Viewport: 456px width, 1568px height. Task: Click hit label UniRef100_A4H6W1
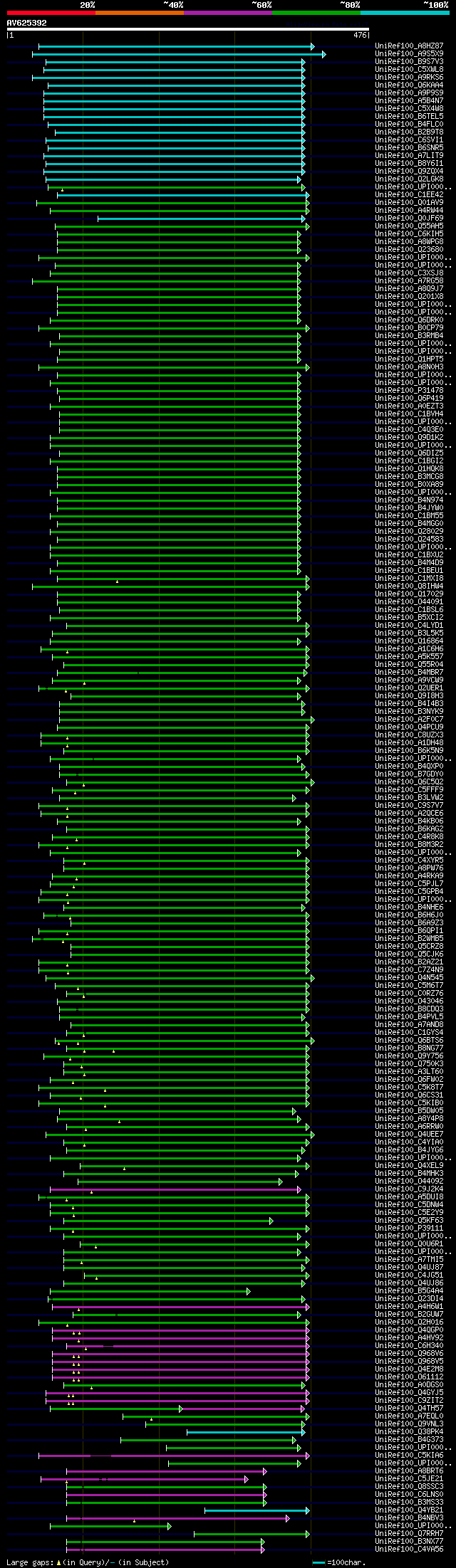409,1307
